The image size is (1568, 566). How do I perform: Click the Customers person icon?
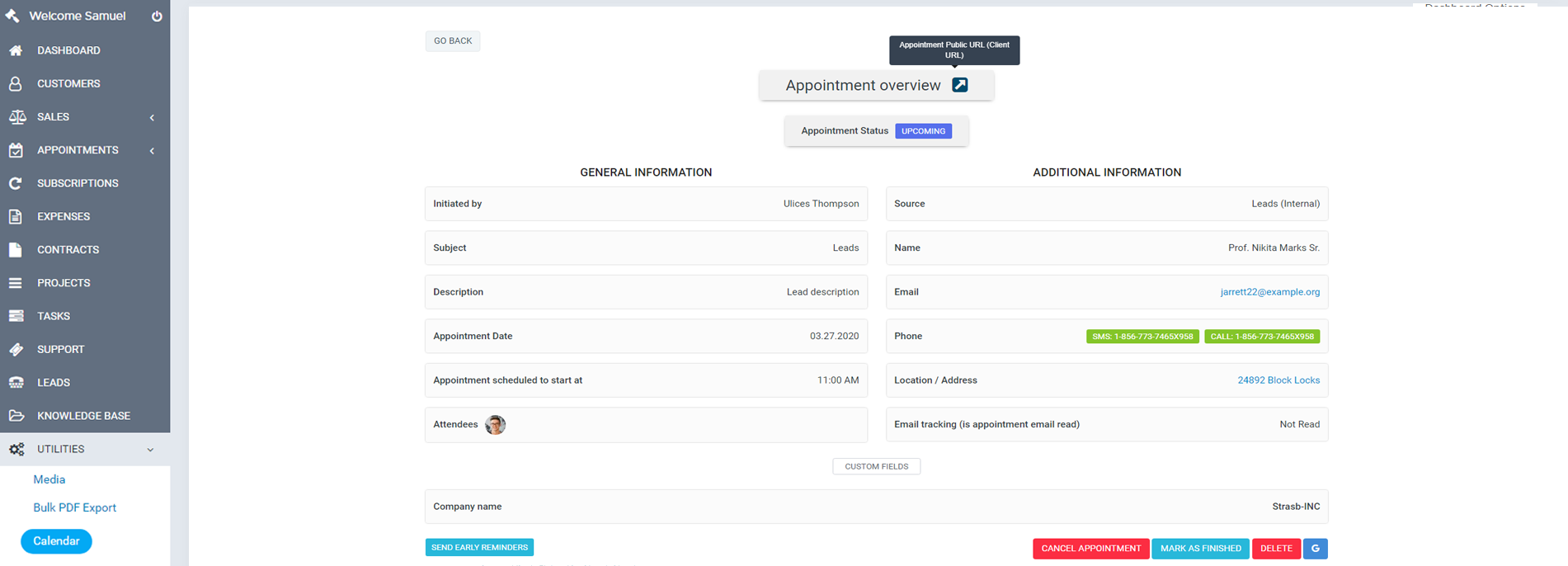pos(16,83)
